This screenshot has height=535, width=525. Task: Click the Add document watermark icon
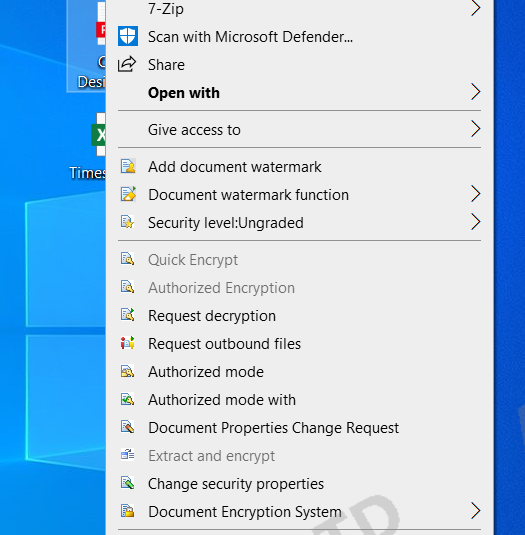pyautogui.click(x=128, y=167)
